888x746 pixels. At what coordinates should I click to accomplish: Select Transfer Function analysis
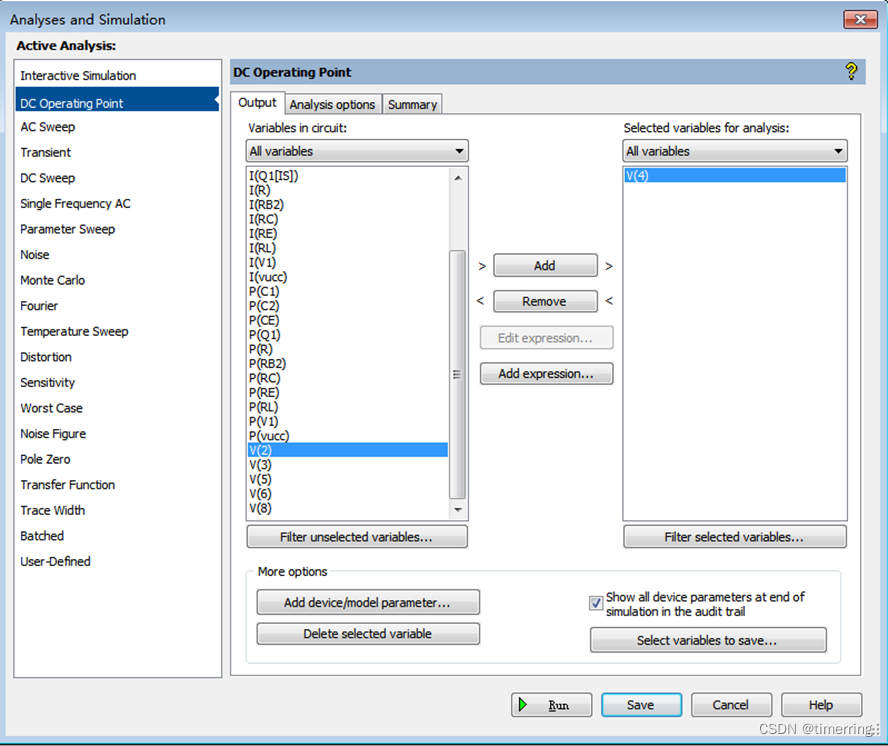(117, 485)
